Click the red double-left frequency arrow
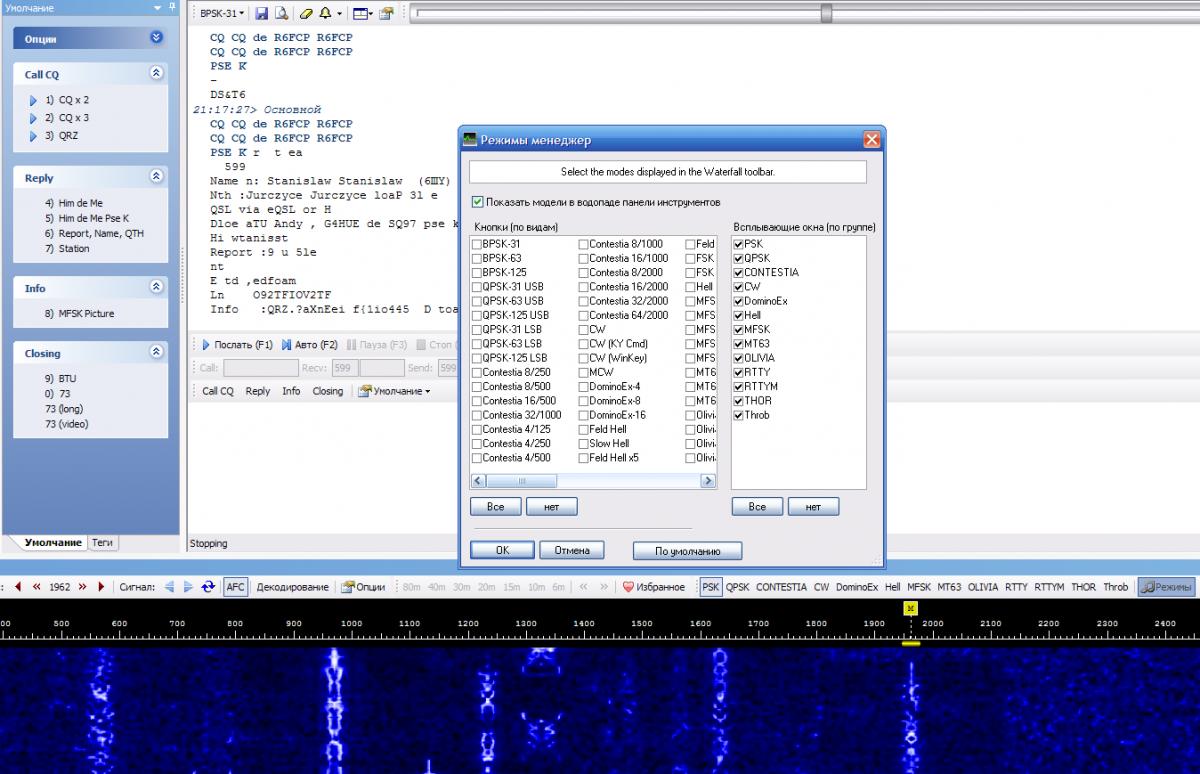The height and width of the screenshot is (774, 1200). pyautogui.click(x=37, y=587)
